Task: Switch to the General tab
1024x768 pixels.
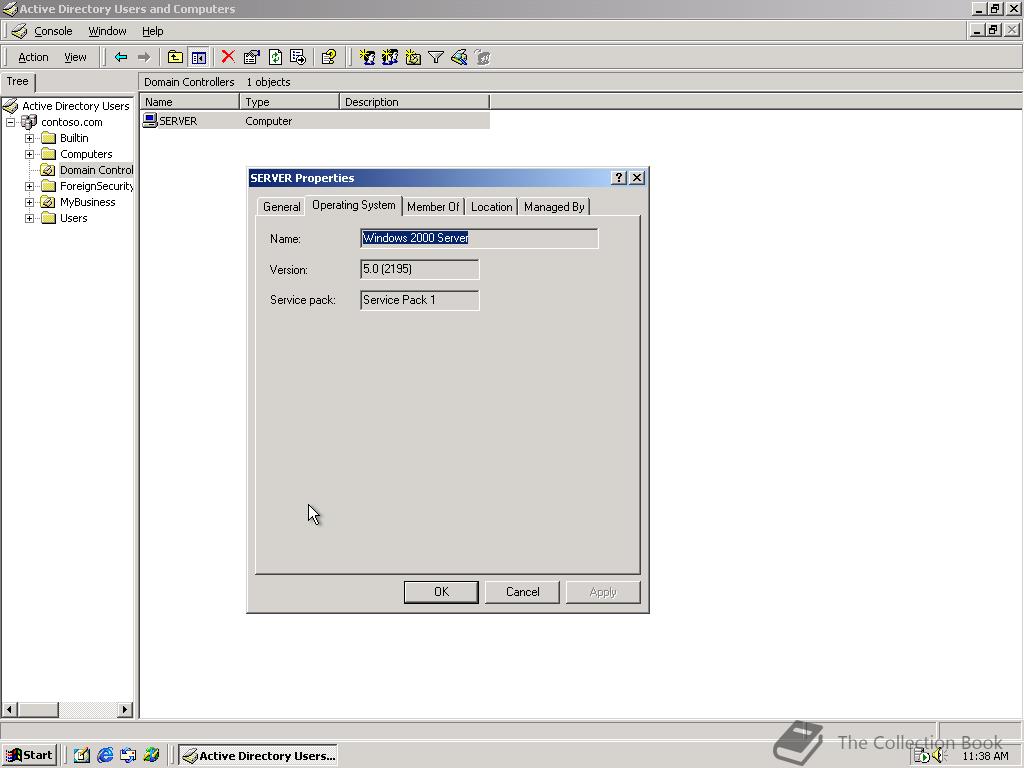Action: pyautogui.click(x=281, y=206)
